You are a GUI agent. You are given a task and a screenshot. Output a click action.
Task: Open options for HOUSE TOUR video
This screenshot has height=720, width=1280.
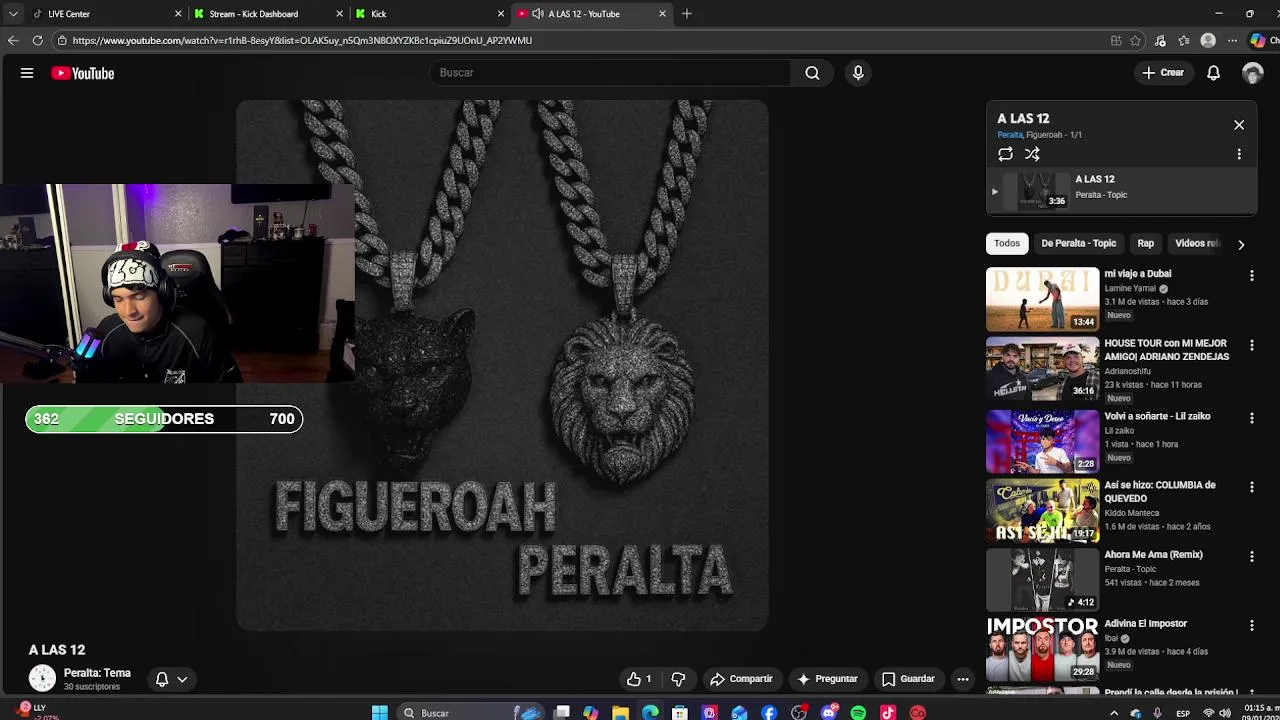[1251, 346]
